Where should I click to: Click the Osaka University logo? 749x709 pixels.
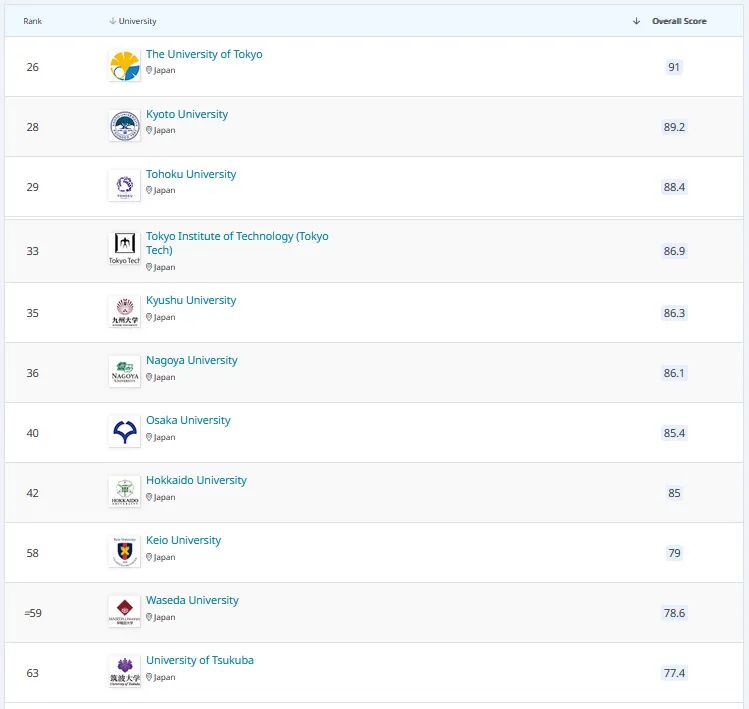point(125,432)
